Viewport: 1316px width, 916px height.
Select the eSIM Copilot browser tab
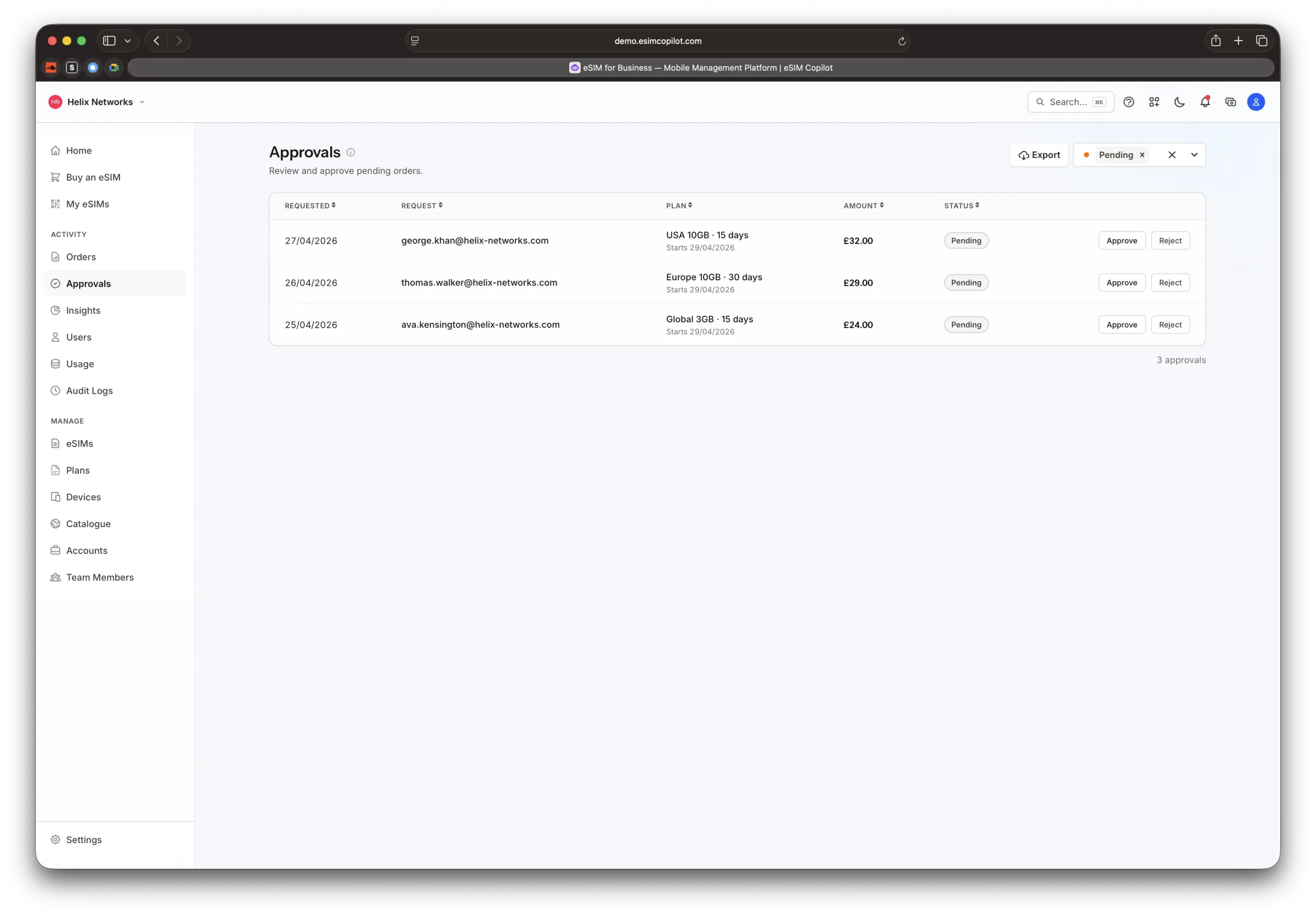point(700,67)
